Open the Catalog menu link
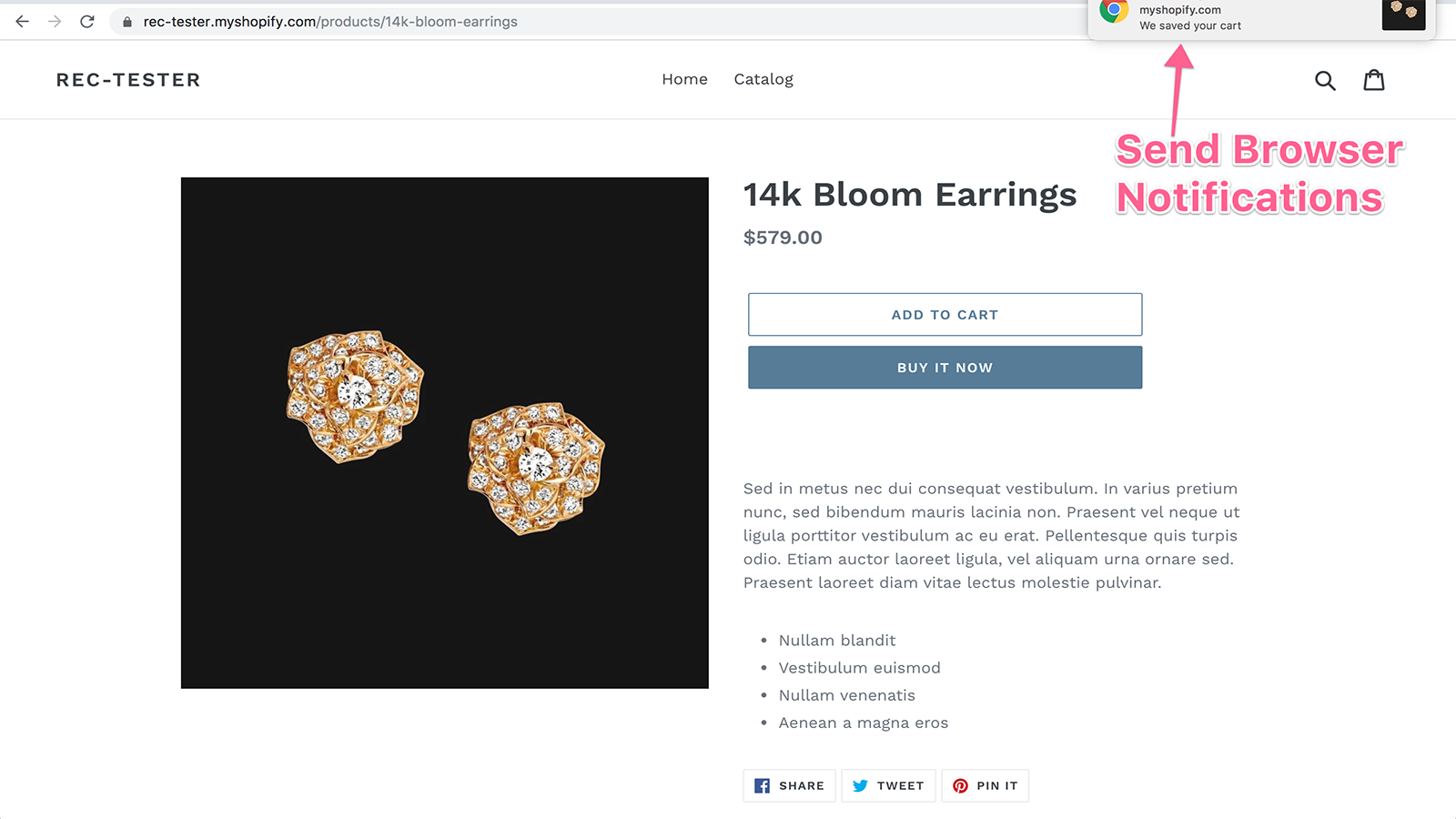 click(763, 79)
